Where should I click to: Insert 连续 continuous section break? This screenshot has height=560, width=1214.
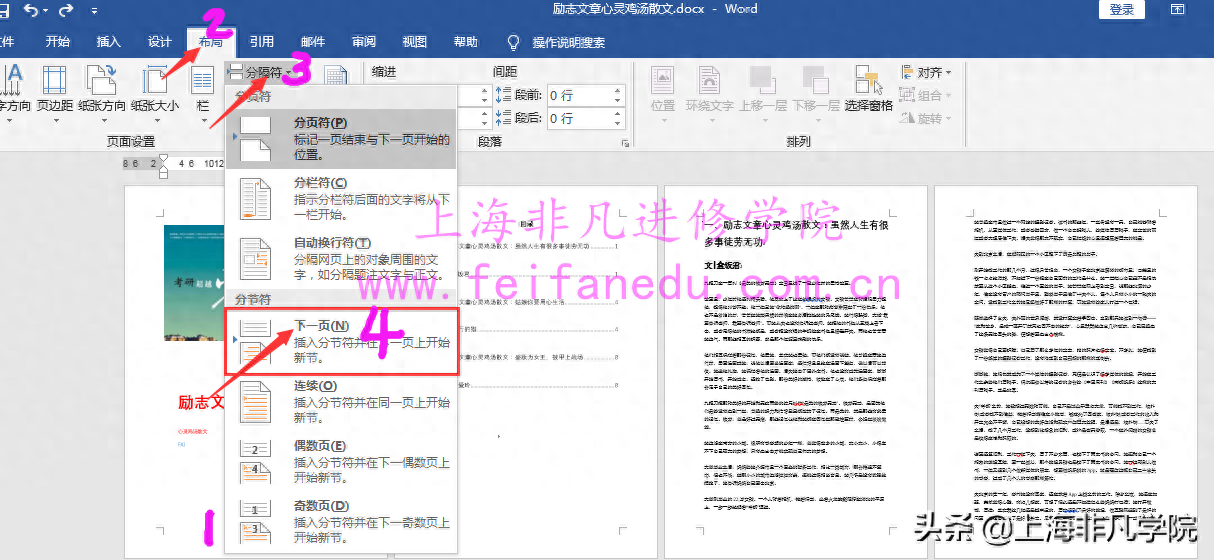[342, 401]
